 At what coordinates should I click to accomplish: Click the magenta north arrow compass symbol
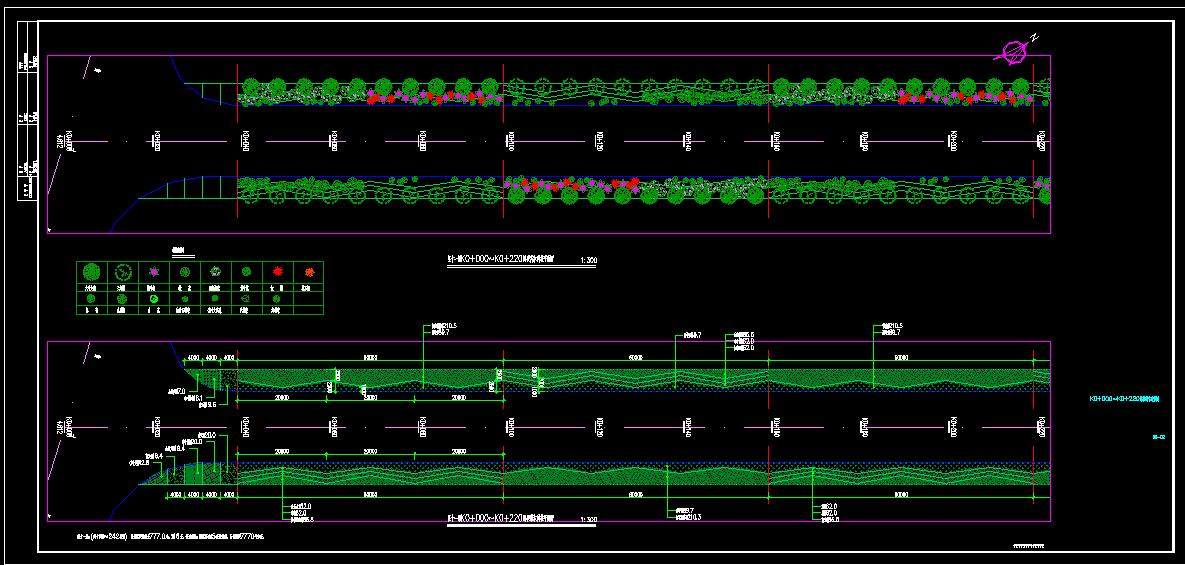[1016, 50]
